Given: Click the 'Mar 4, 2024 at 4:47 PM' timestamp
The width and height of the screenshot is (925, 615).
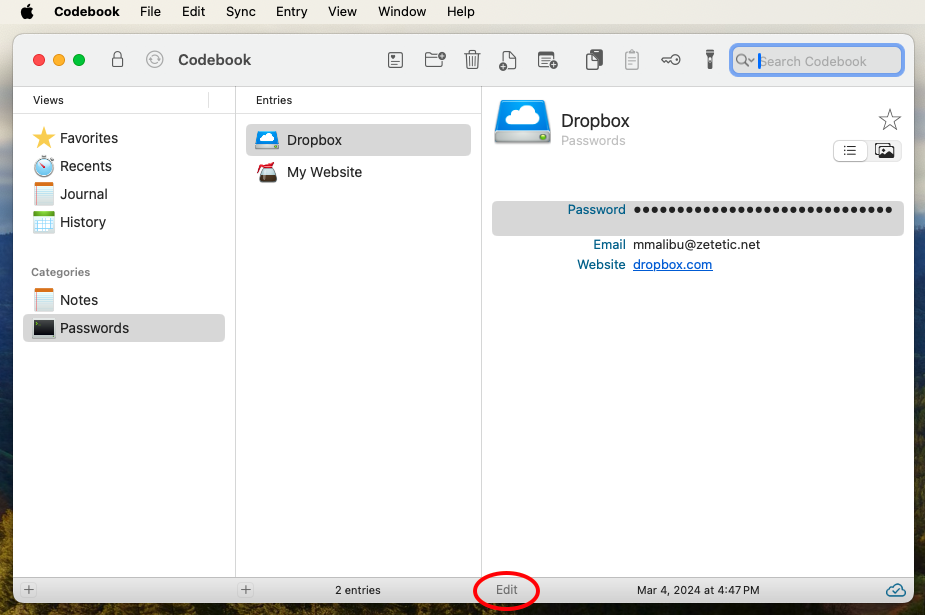Looking at the screenshot, I should tap(698, 590).
